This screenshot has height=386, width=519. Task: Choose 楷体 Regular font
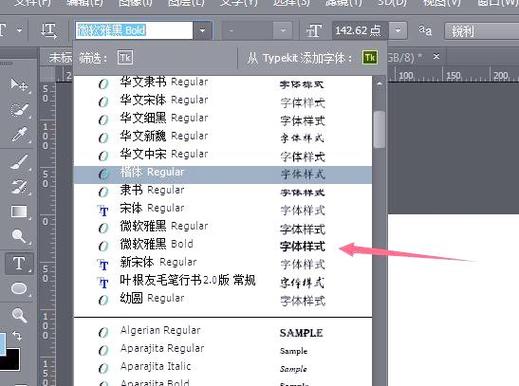point(223,175)
